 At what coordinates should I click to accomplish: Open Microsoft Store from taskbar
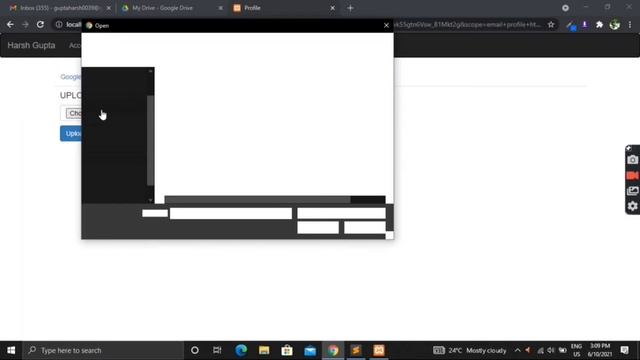click(287, 350)
